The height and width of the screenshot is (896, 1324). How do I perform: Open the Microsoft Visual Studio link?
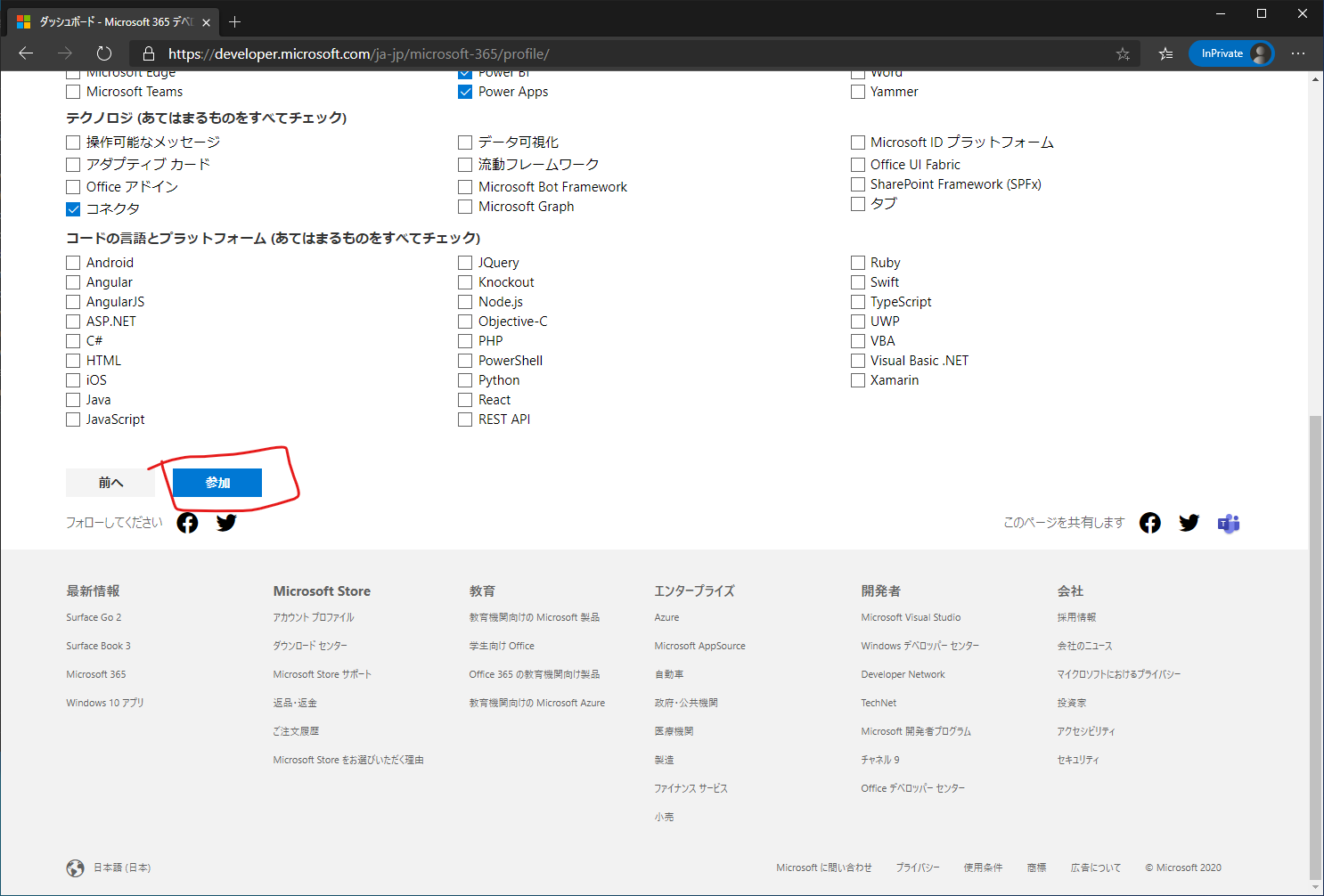pos(911,617)
